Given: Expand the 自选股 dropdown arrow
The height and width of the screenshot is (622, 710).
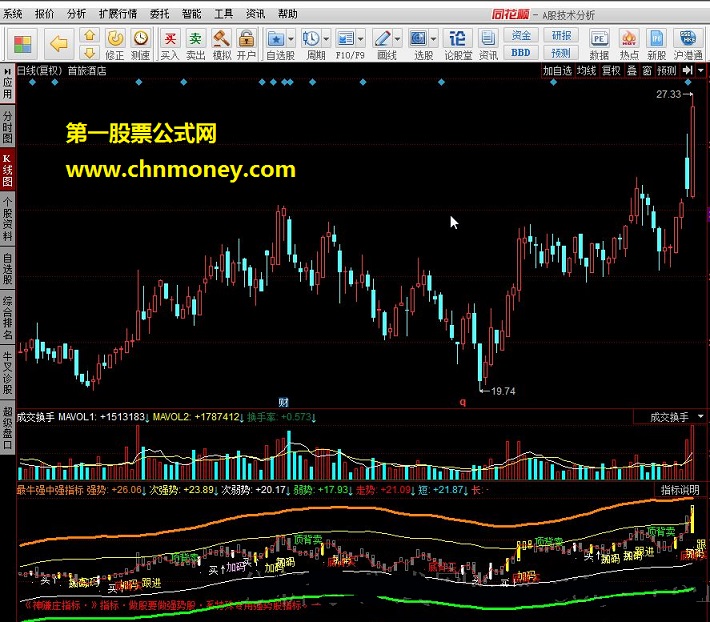Looking at the screenshot, I should (x=291, y=39).
